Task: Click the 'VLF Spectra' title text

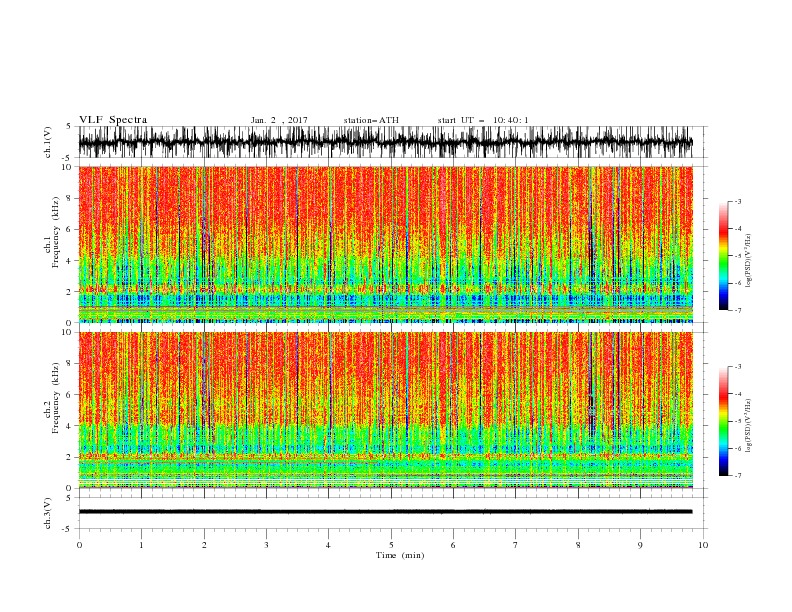Action: point(113,120)
